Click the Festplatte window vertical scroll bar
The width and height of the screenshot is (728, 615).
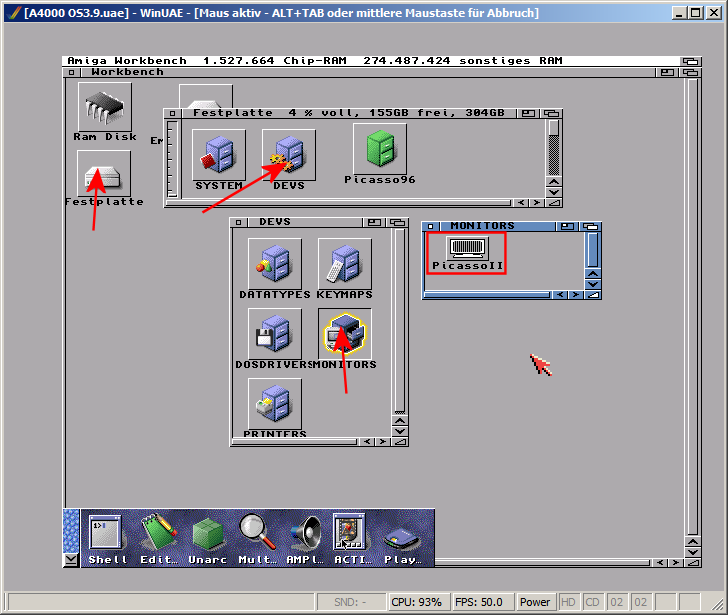[x=554, y=148]
